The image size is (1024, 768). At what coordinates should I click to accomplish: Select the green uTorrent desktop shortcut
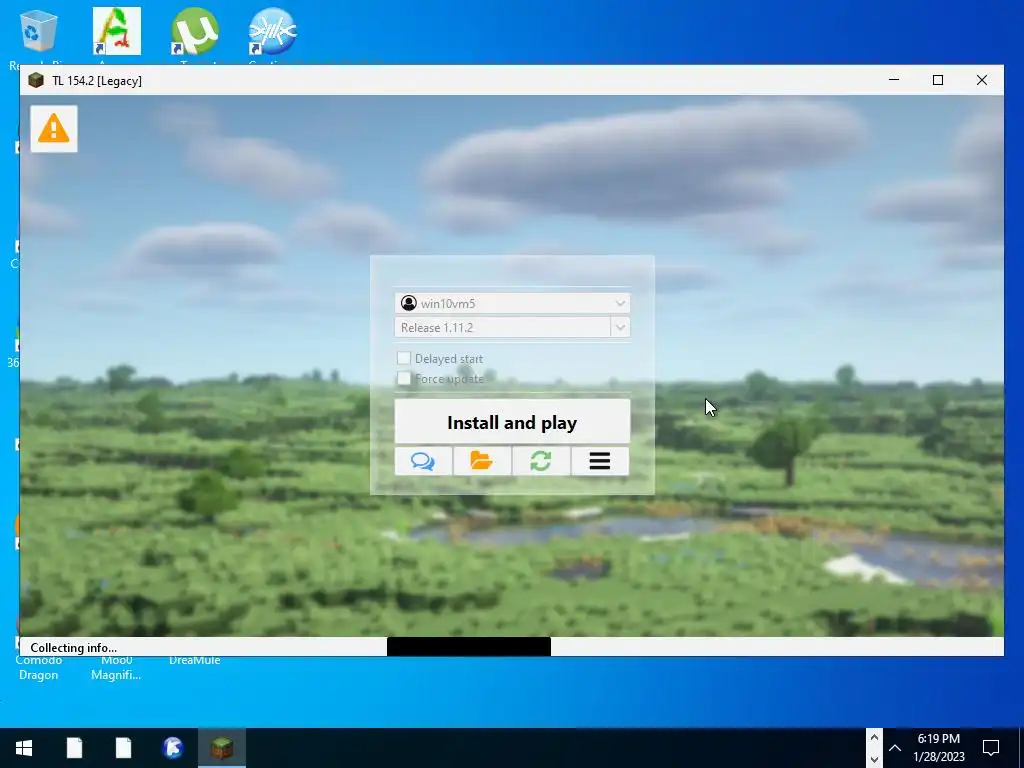pos(194,31)
